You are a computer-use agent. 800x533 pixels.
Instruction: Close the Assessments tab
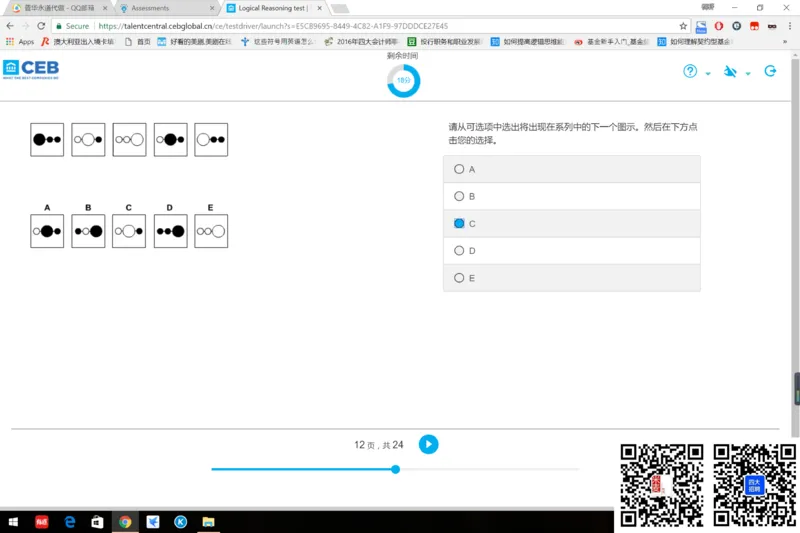(212, 8)
